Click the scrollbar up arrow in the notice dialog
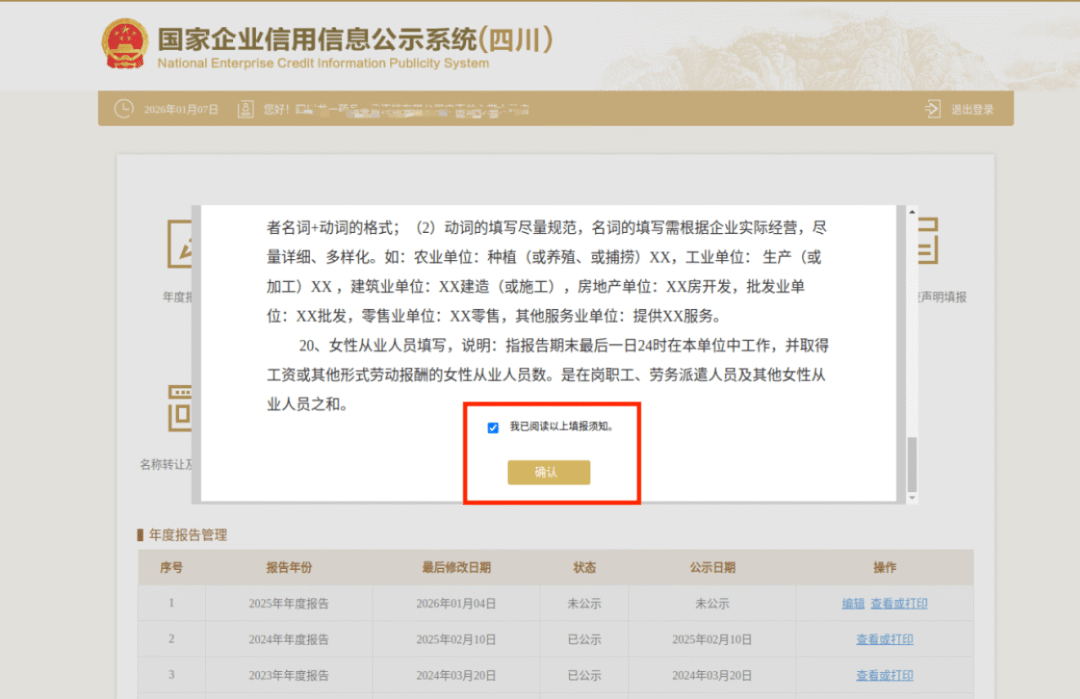This screenshot has width=1080, height=699. tap(911, 211)
